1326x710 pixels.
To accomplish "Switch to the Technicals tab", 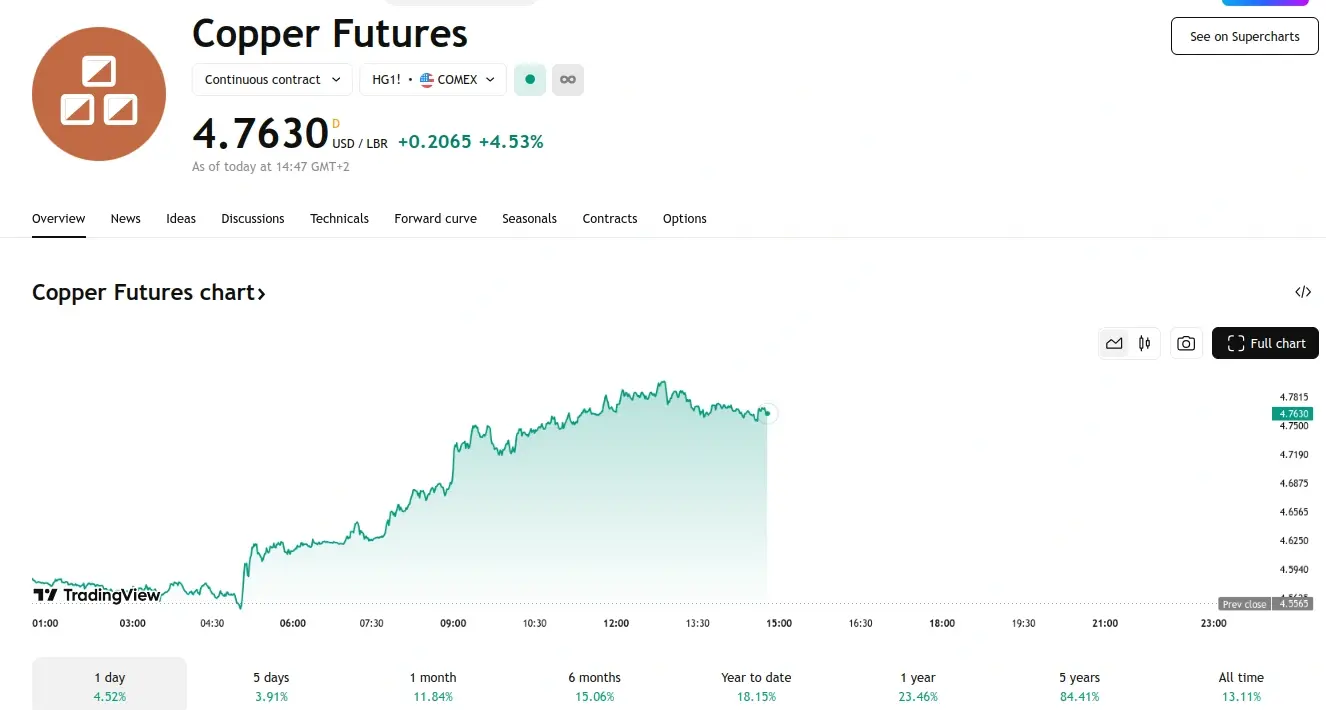I will click(x=339, y=219).
